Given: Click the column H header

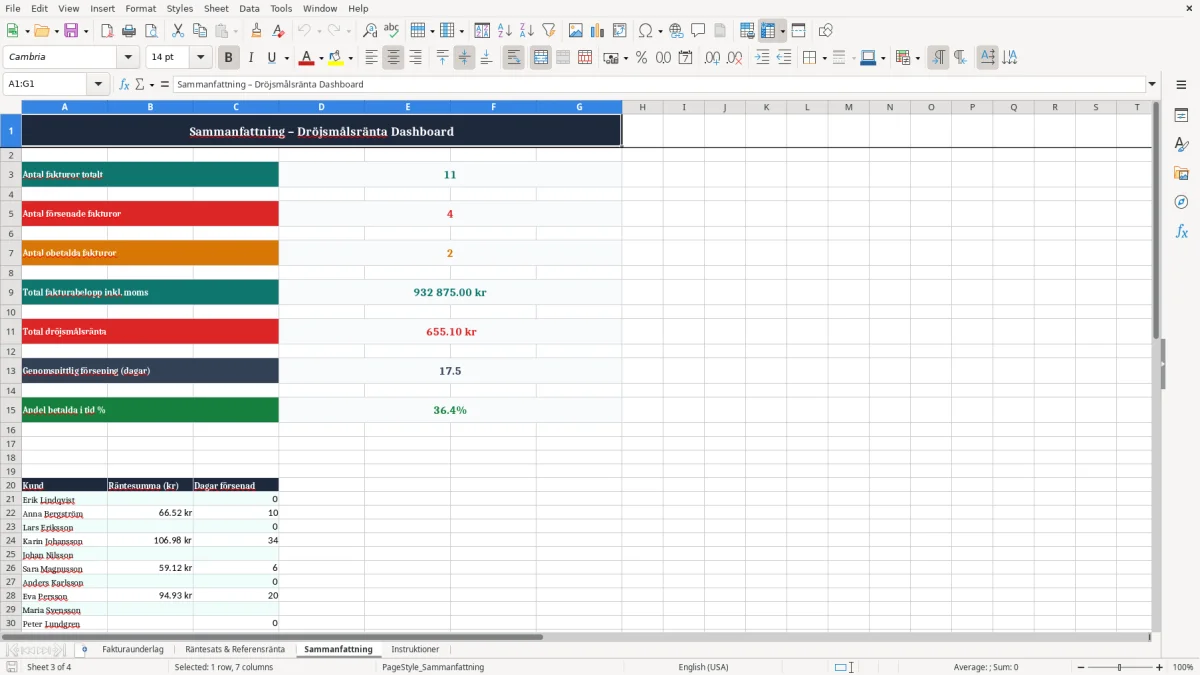Looking at the screenshot, I should coord(642,107).
